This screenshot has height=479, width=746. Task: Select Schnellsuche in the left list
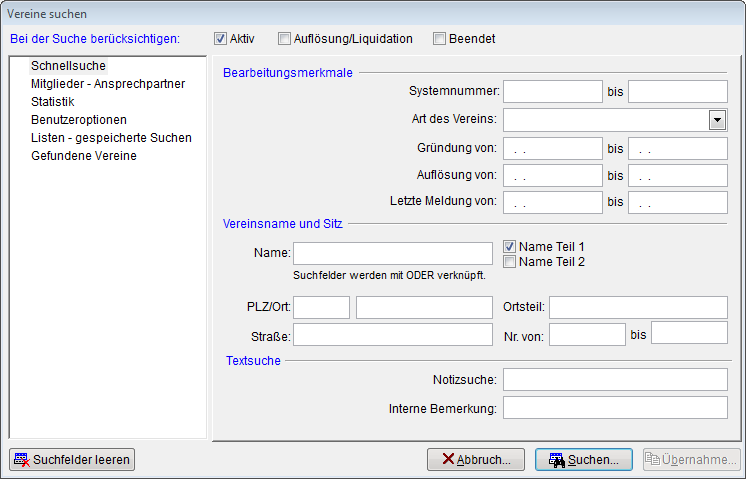[x=68, y=66]
